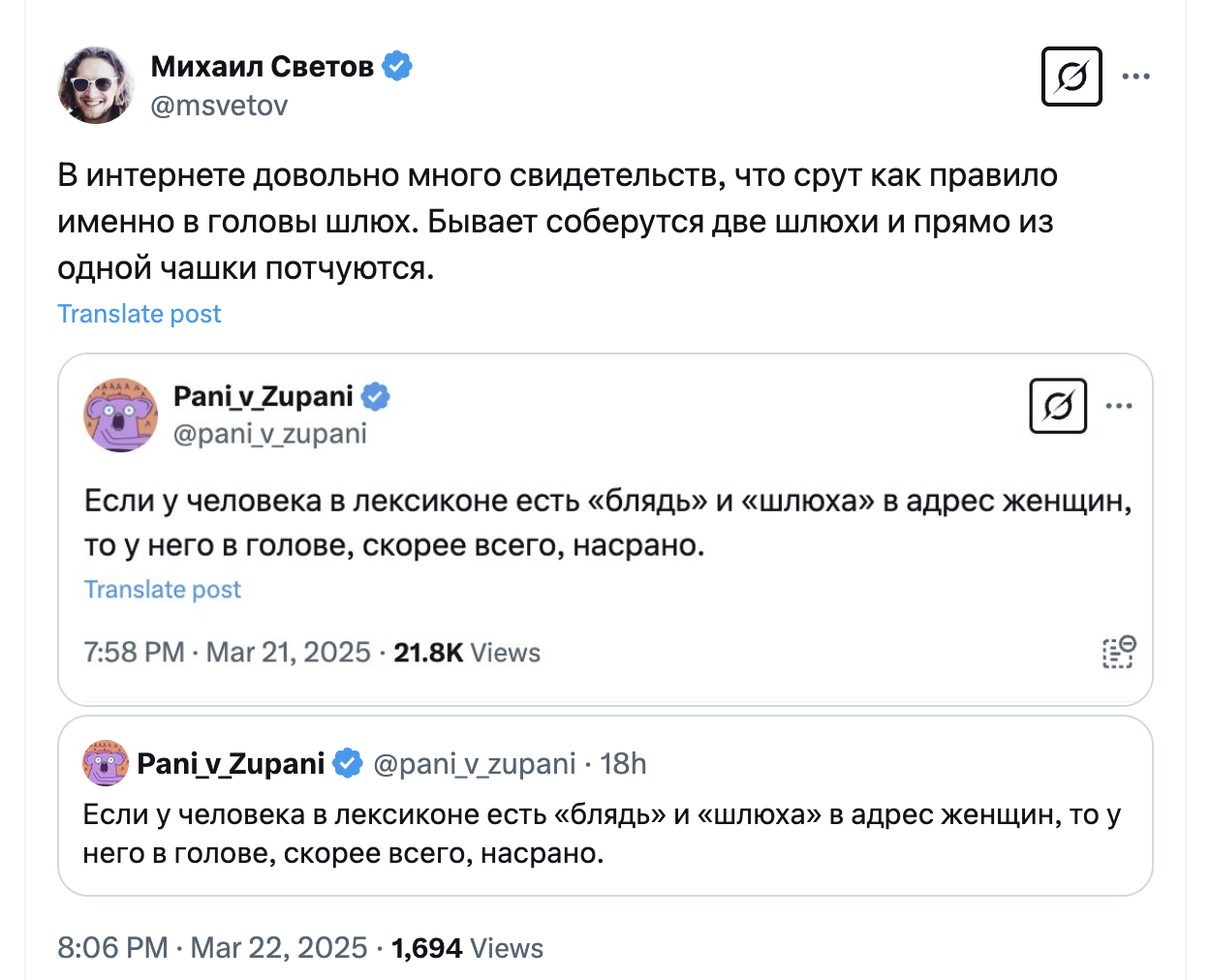This screenshot has height=980, width=1211.
Task: Click the Grok icon on the main post
Action: [1071, 77]
